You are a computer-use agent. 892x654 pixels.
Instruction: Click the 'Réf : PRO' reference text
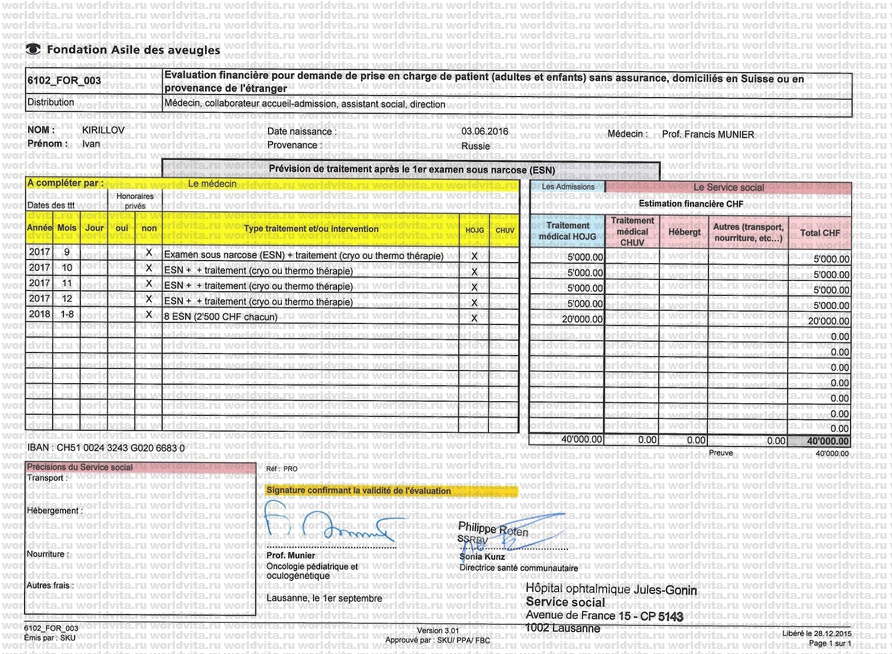282,469
